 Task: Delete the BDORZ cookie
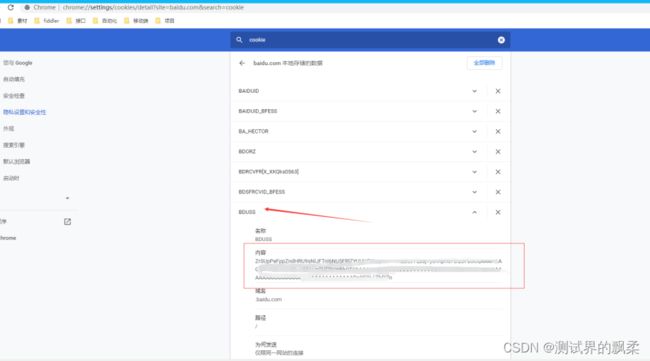coord(498,152)
